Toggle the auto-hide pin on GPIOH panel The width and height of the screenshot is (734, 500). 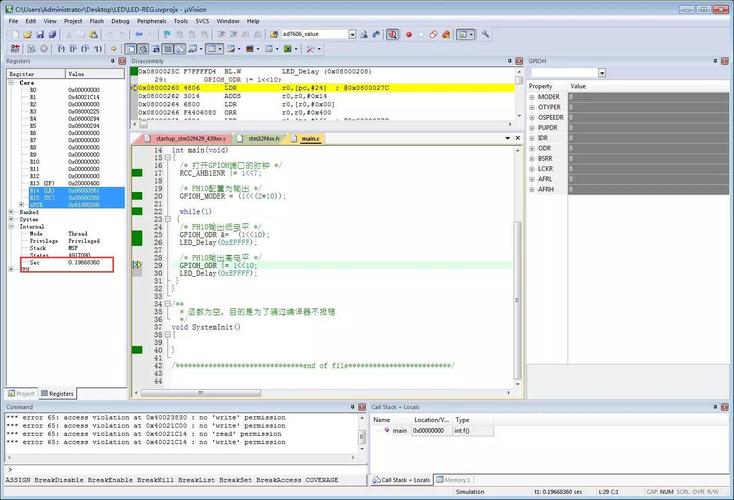point(715,61)
